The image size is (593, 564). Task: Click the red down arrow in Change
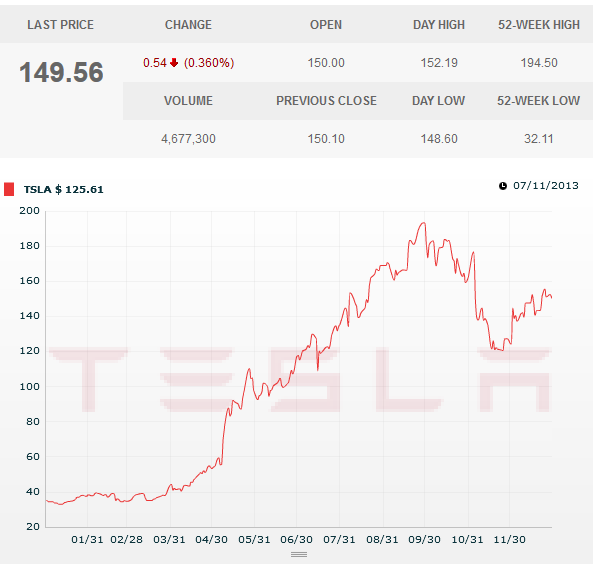click(x=174, y=62)
